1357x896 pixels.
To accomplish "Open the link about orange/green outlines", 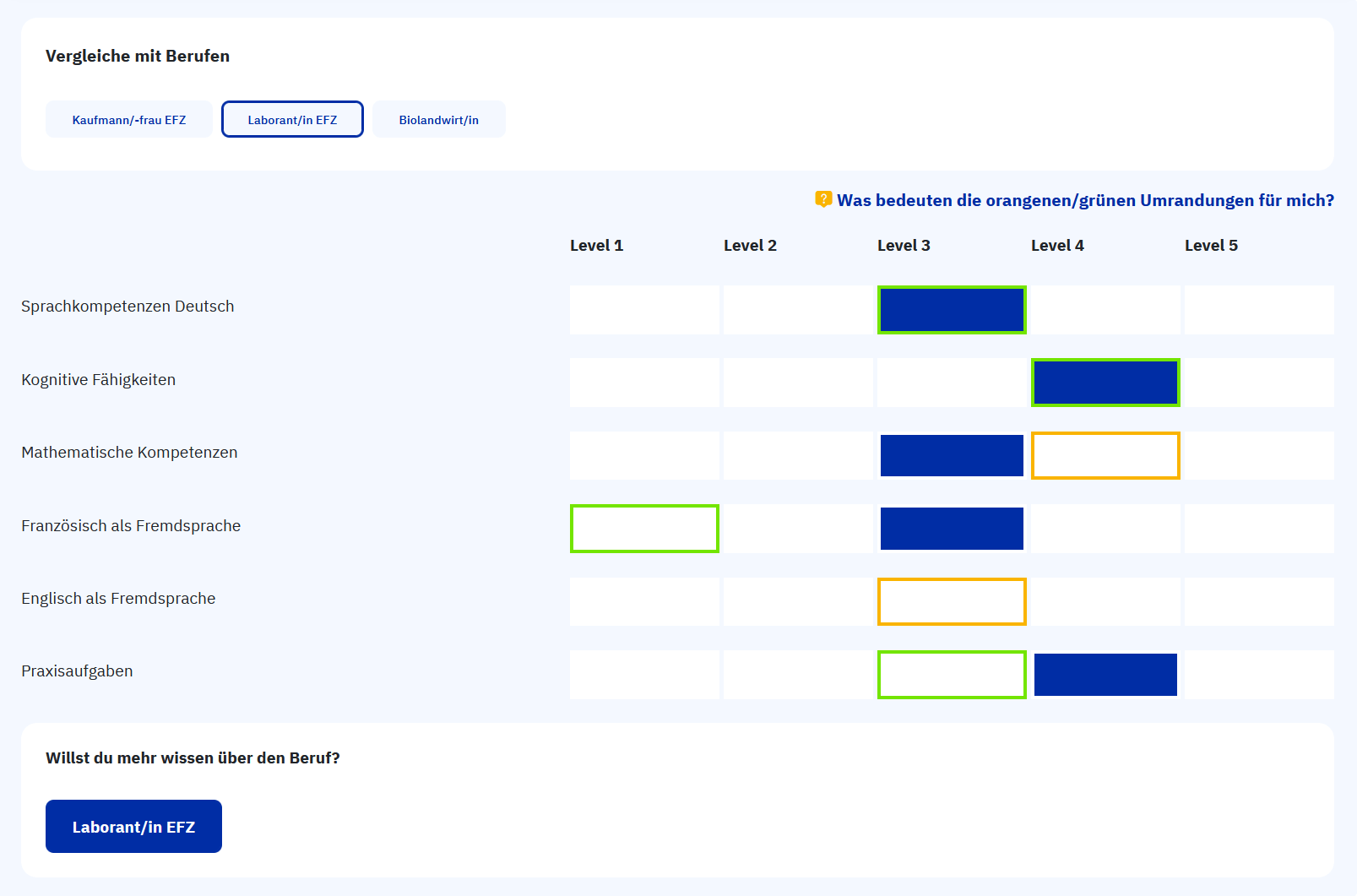I will point(1084,200).
